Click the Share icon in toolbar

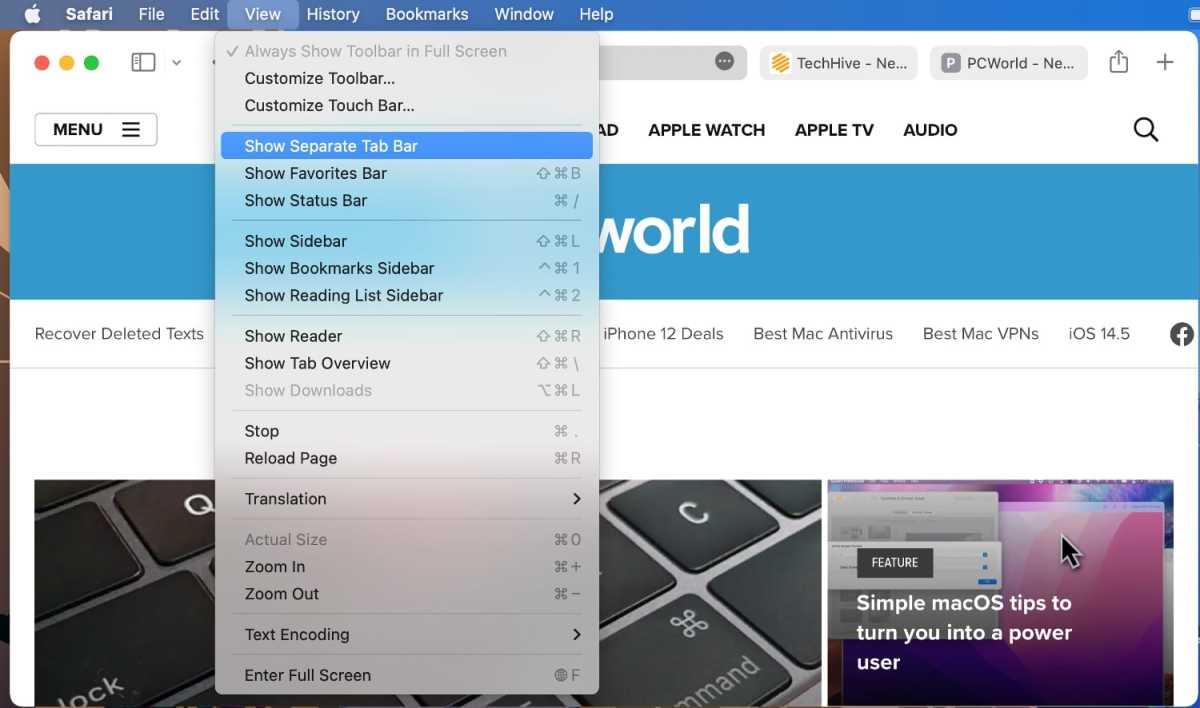pos(1118,62)
